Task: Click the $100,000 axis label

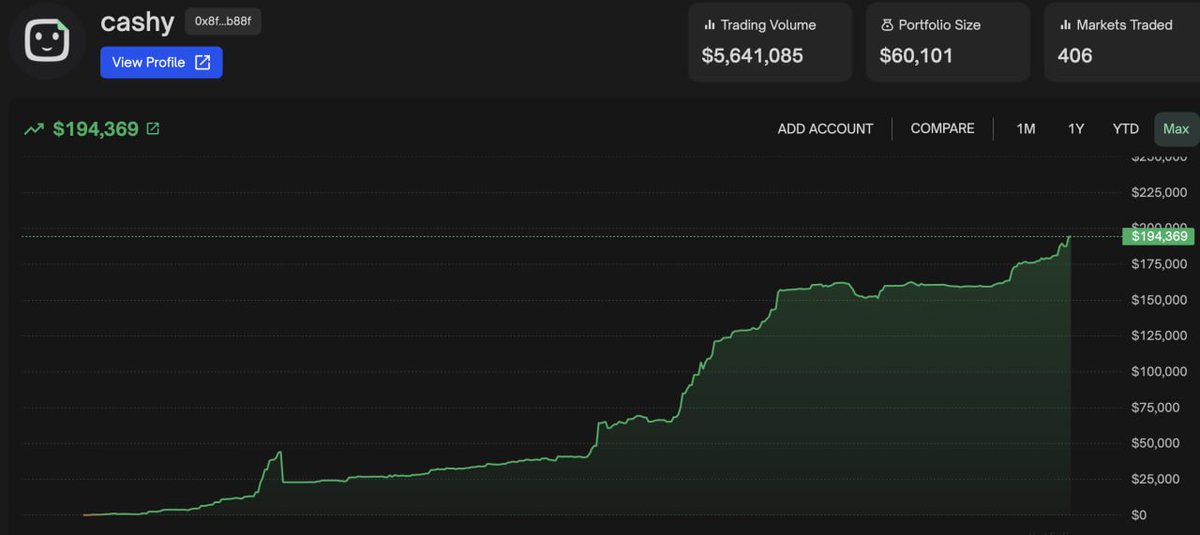Action: click(1159, 372)
